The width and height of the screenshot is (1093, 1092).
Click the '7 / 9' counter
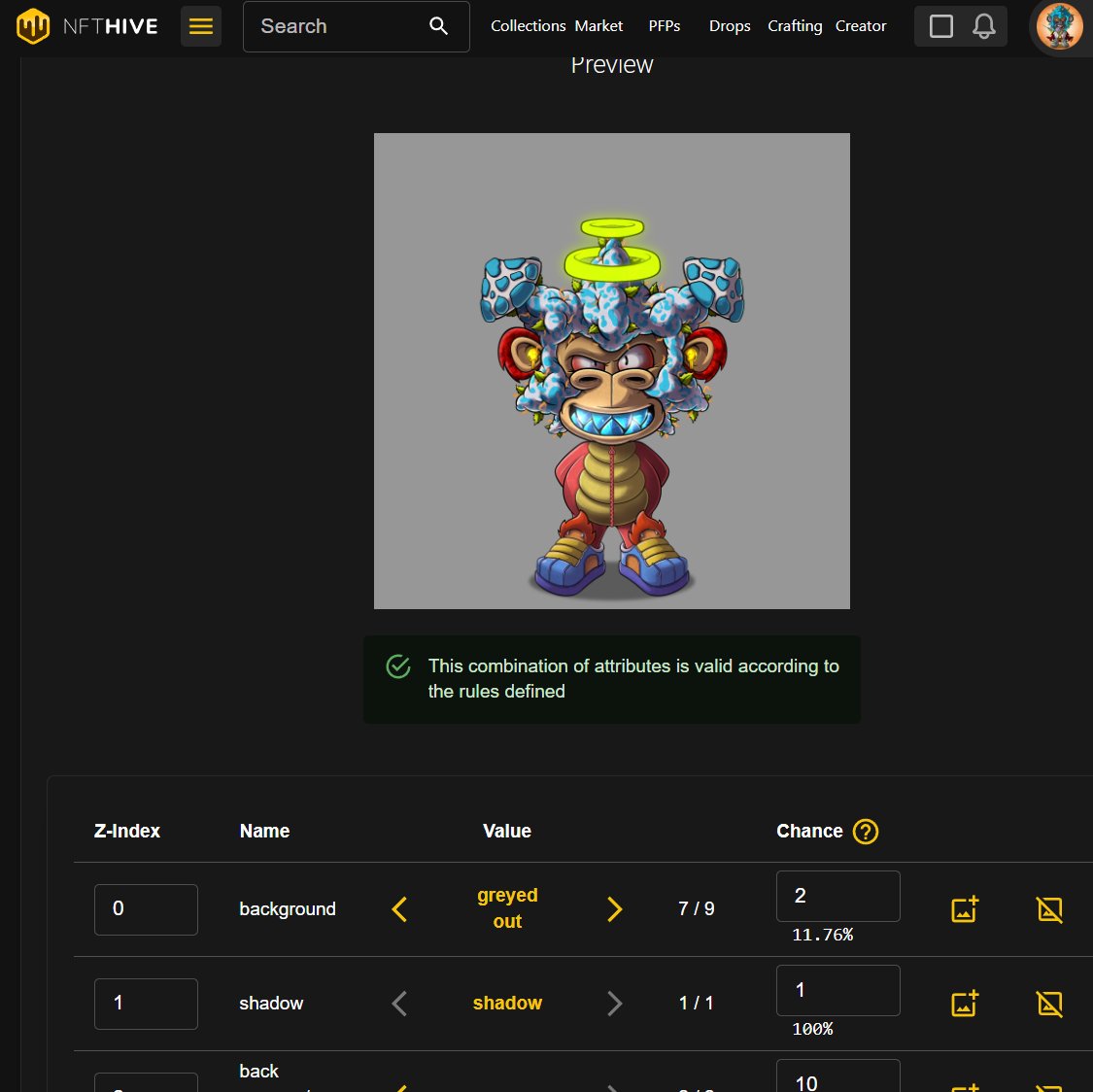pyautogui.click(x=696, y=908)
